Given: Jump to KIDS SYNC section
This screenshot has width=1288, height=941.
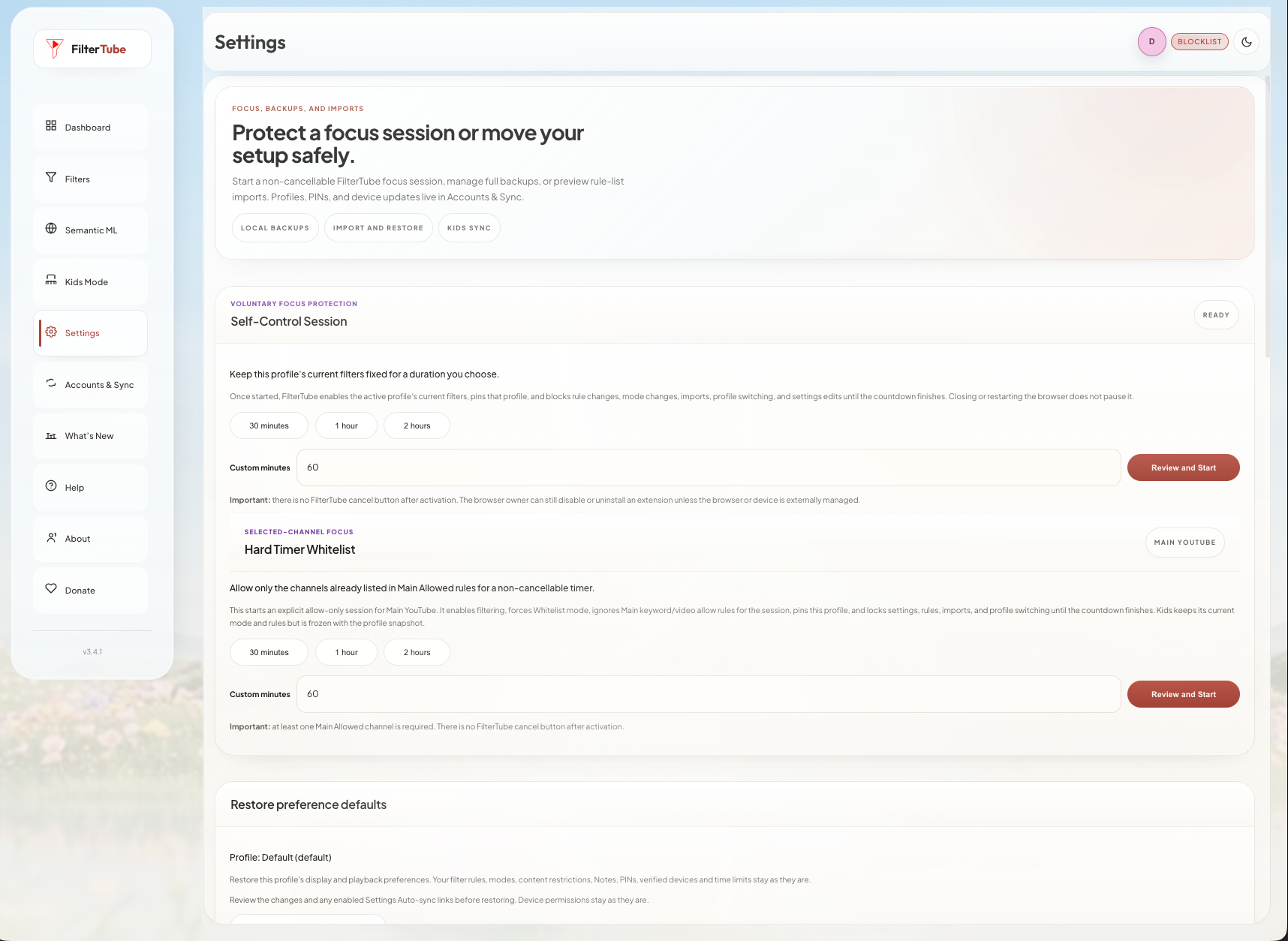Looking at the screenshot, I should [469, 228].
